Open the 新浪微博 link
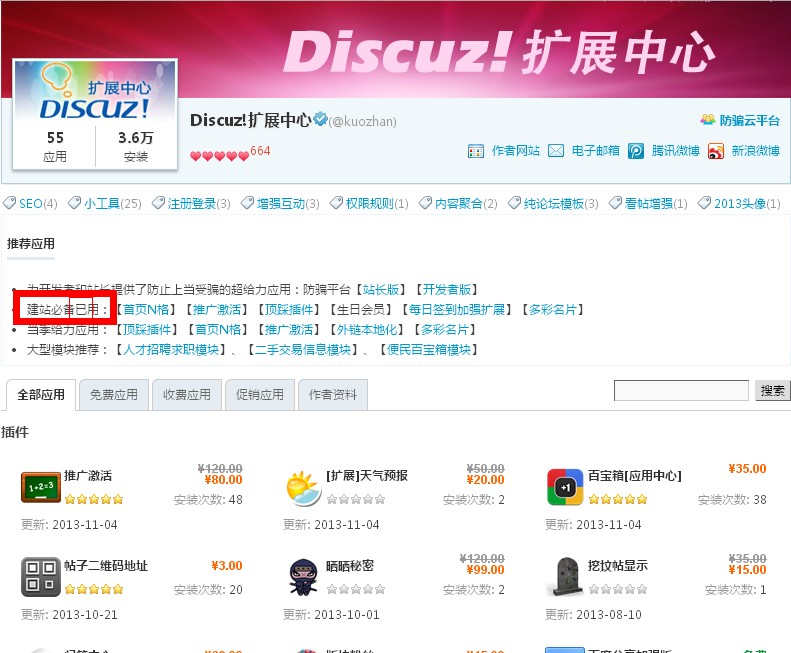The height and width of the screenshot is (653, 791). (x=755, y=151)
